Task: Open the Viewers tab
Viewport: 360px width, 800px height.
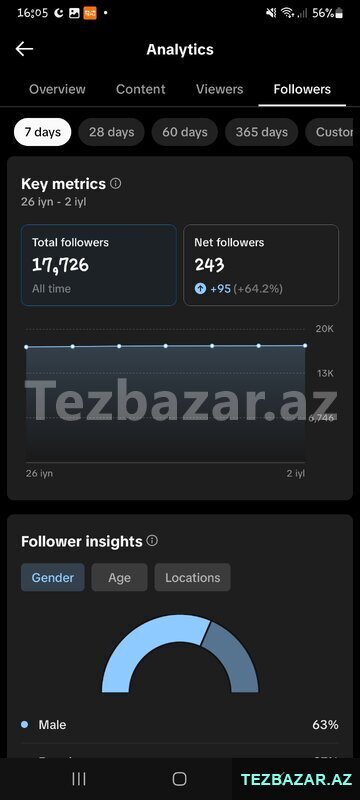Action: (x=219, y=89)
